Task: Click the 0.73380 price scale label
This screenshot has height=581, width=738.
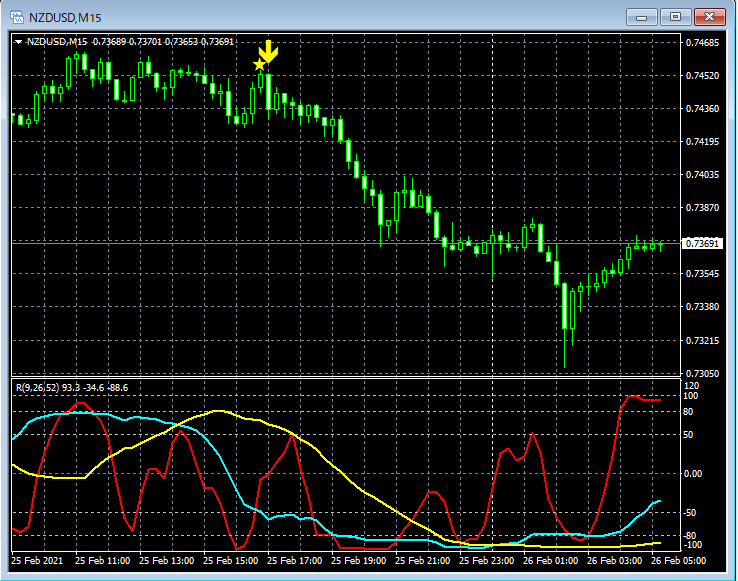Action: 702,307
